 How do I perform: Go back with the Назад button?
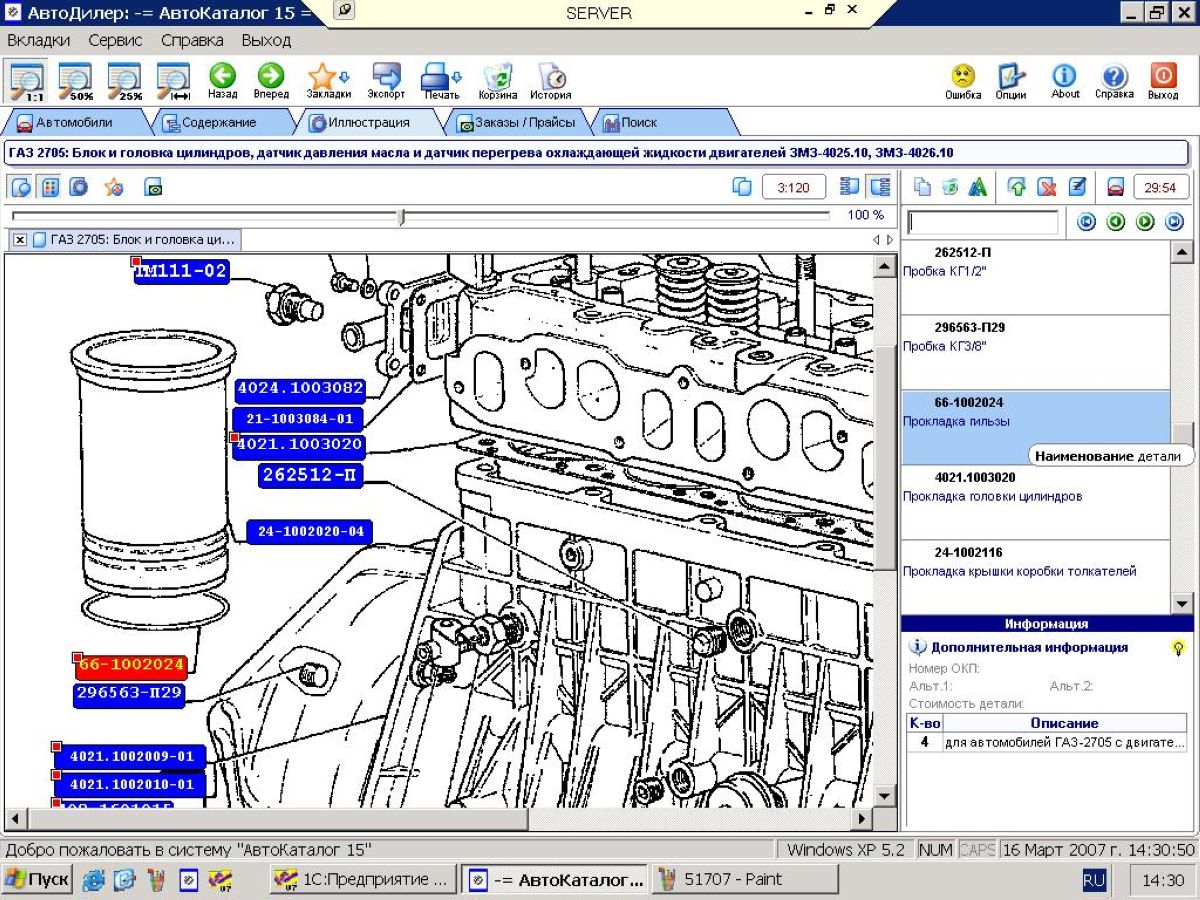pyautogui.click(x=222, y=81)
